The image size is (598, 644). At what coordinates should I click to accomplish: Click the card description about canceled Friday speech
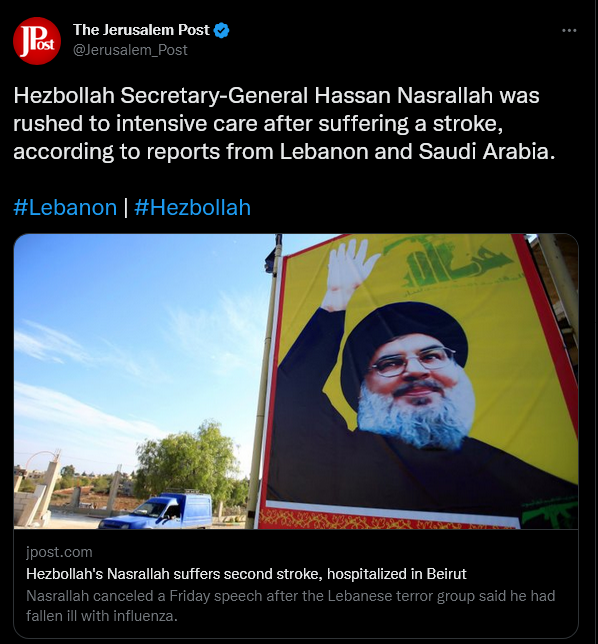tap(290, 606)
